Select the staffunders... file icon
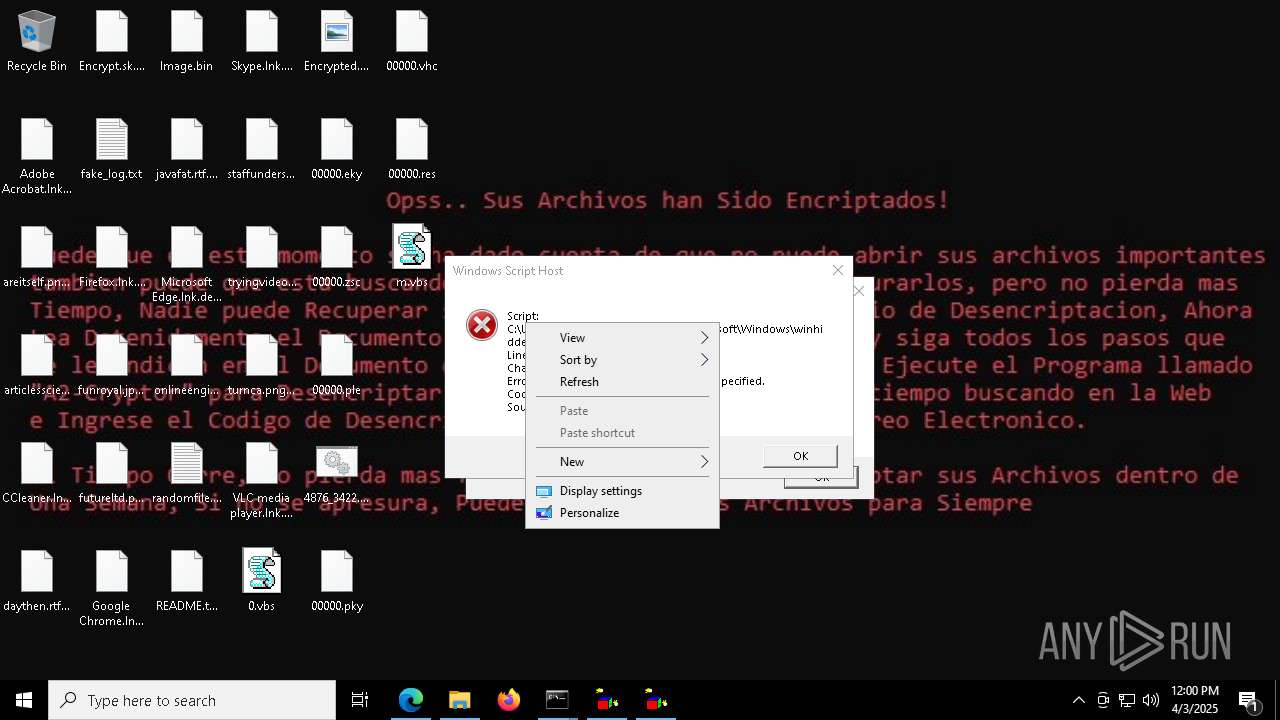Image resolution: width=1280 pixels, height=720 pixels. (262, 150)
